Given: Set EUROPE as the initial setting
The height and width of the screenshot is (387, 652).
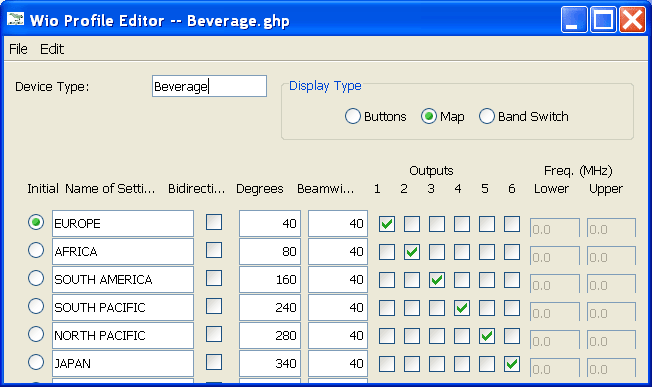Looking at the screenshot, I should click(36, 222).
